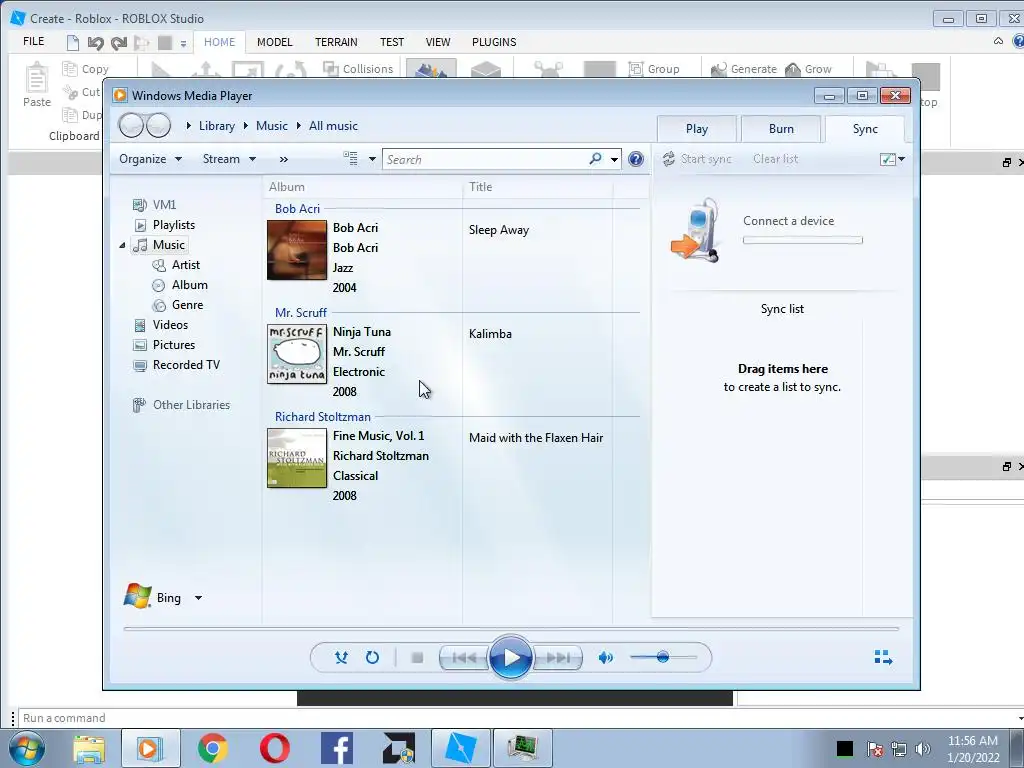Turn on shuffle in Media Player
This screenshot has height=768, width=1024.
(341, 658)
